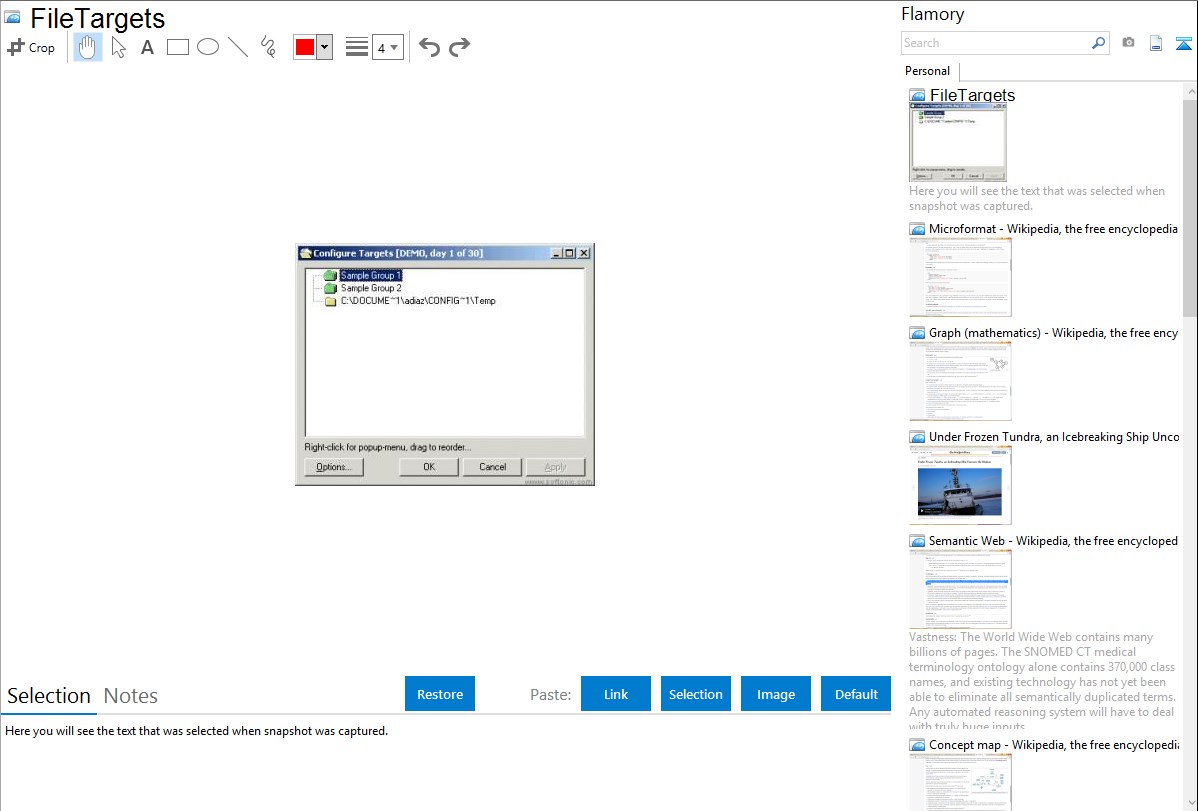The width and height of the screenshot is (1198, 811).
Task: Select the Crop tool
Action: (x=31, y=47)
